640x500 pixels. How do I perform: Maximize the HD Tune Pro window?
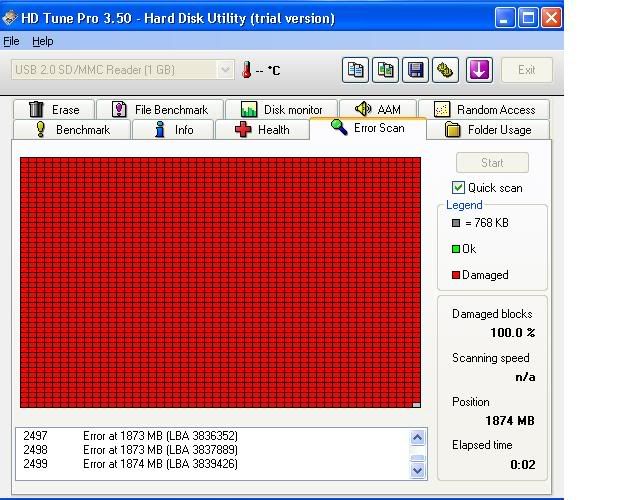click(x=528, y=18)
